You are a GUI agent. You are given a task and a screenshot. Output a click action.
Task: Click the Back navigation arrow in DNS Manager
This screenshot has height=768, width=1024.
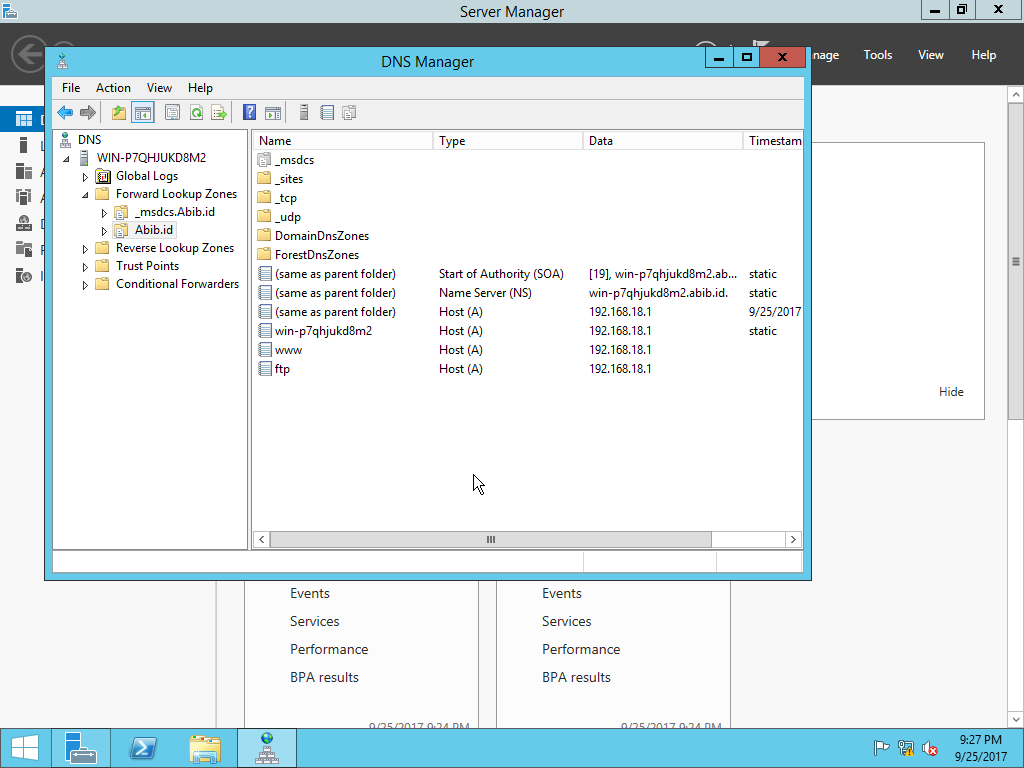[65, 112]
